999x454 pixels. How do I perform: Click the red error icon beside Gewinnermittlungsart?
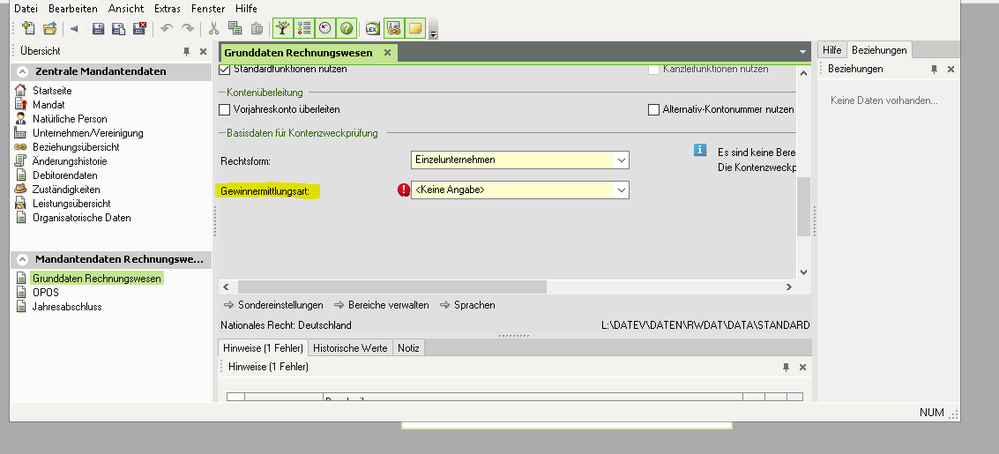coord(404,190)
